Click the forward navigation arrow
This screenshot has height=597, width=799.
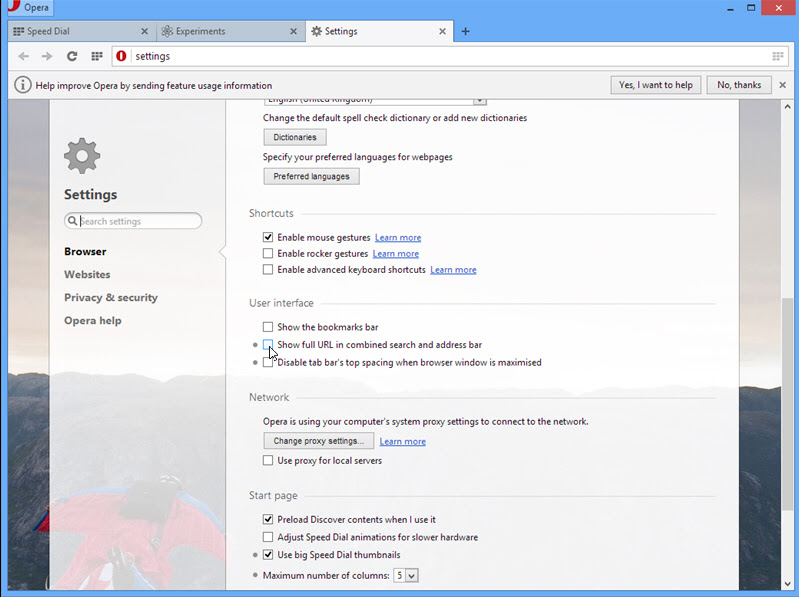pos(47,56)
